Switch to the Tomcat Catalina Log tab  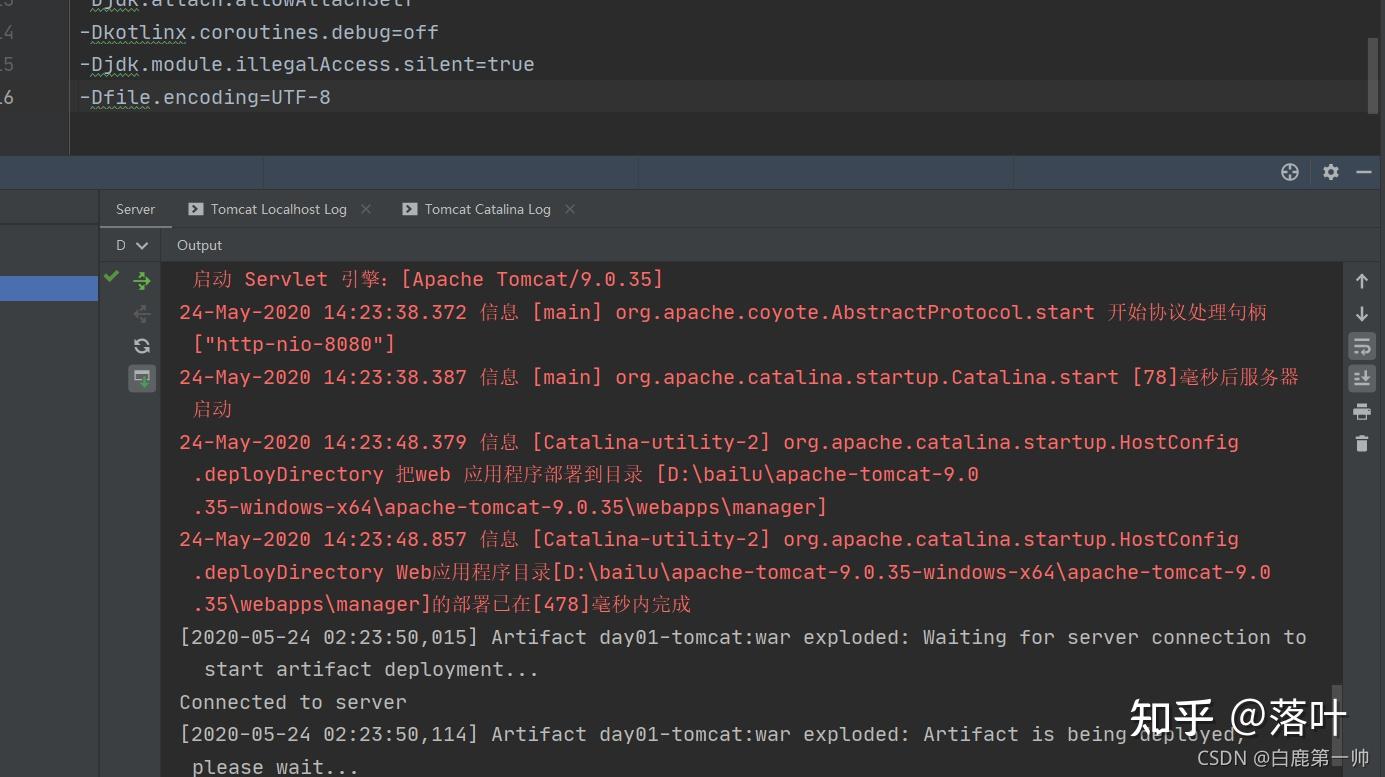coord(487,209)
